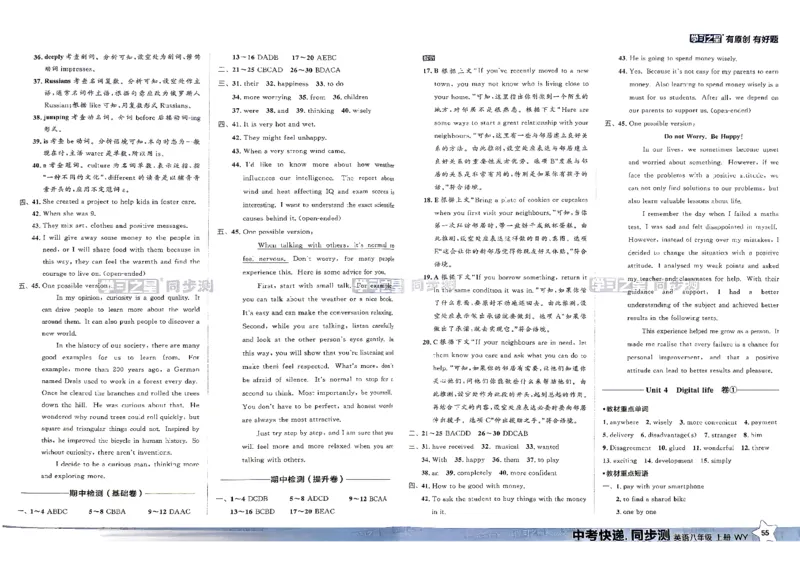Click the answer "36. deeply"
This screenshot has height=566, width=800.
[48, 57]
